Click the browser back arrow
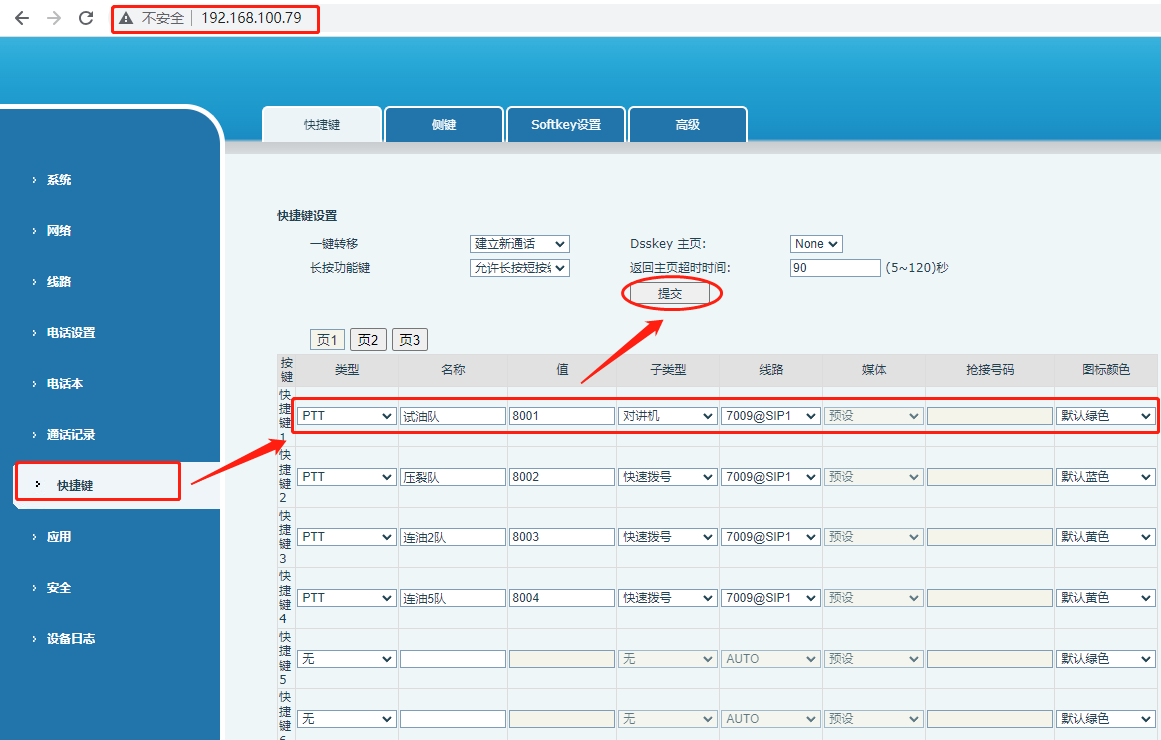 coord(22,18)
